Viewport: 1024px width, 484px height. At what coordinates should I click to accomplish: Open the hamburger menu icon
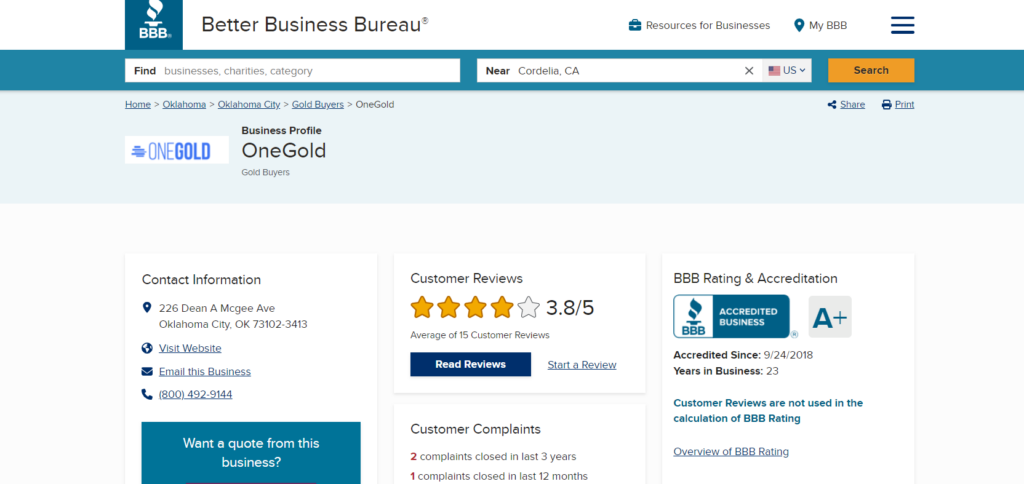[x=903, y=25]
